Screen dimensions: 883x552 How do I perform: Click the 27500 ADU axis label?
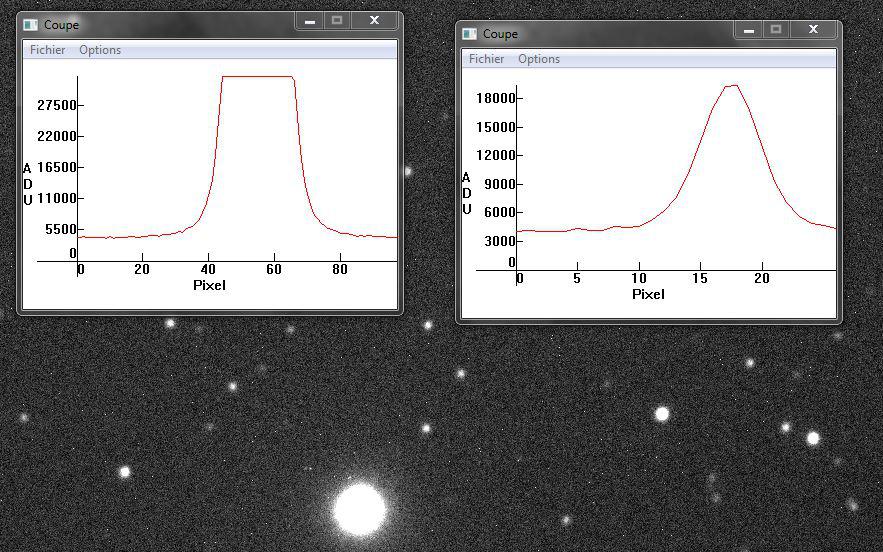[56, 105]
